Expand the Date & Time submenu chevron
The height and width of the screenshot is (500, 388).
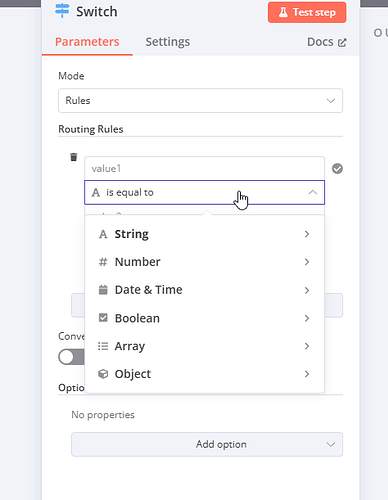pyautogui.click(x=307, y=290)
